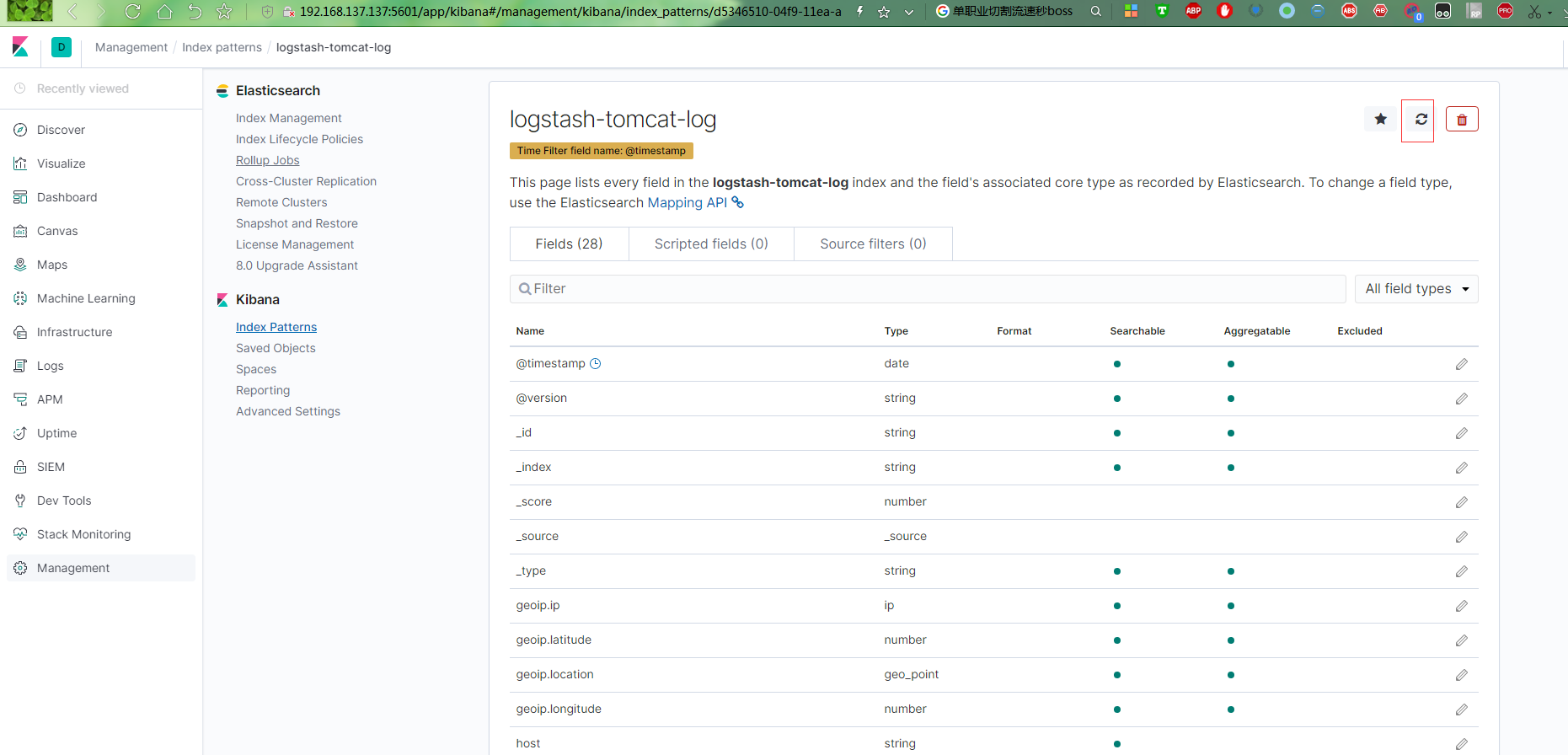This screenshot has height=755, width=1568.
Task: Open the Canvas app
Action: (57, 231)
